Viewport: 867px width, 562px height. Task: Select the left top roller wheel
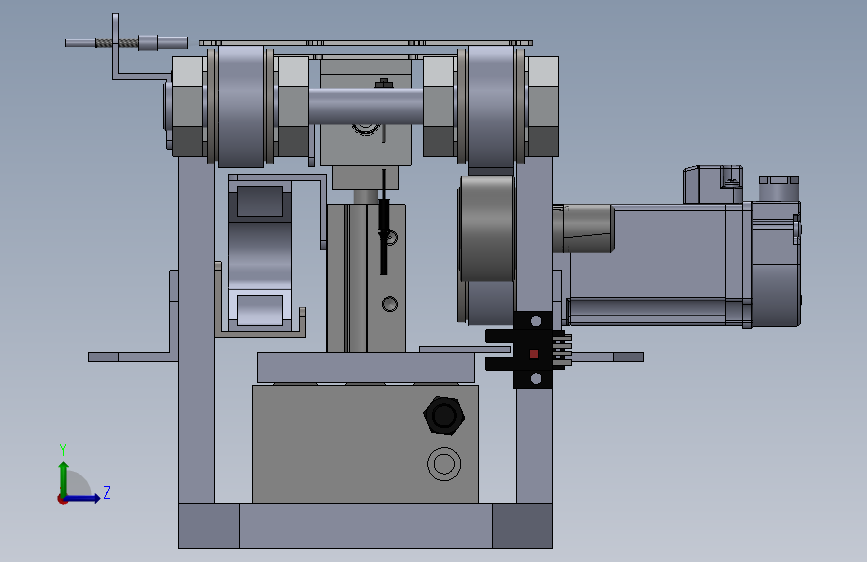coord(241,106)
